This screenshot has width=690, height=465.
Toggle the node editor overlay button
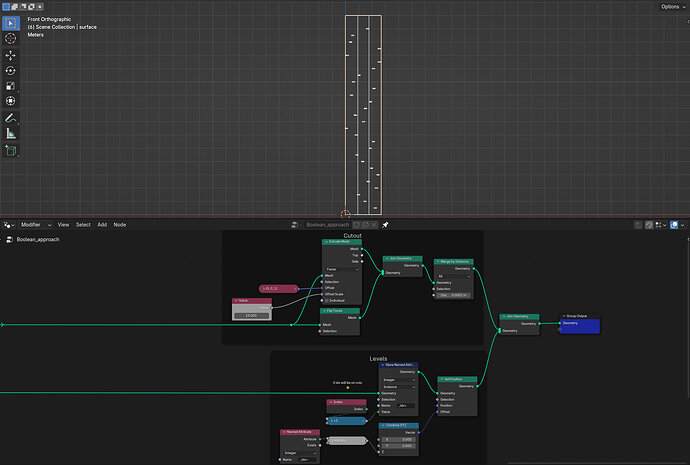pyautogui.click(x=674, y=225)
